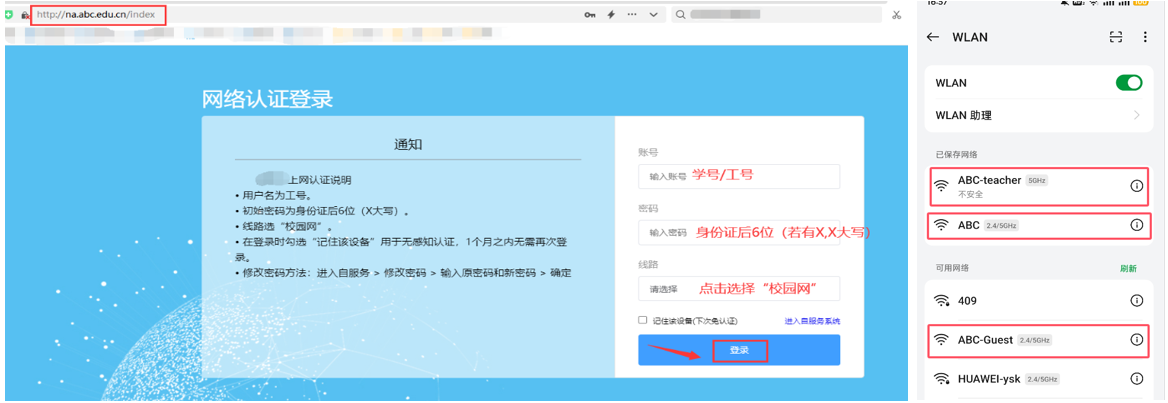Open info icon for ABC-Guest network
Viewport: 1168px width, 403px height.
[x=1136, y=340]
